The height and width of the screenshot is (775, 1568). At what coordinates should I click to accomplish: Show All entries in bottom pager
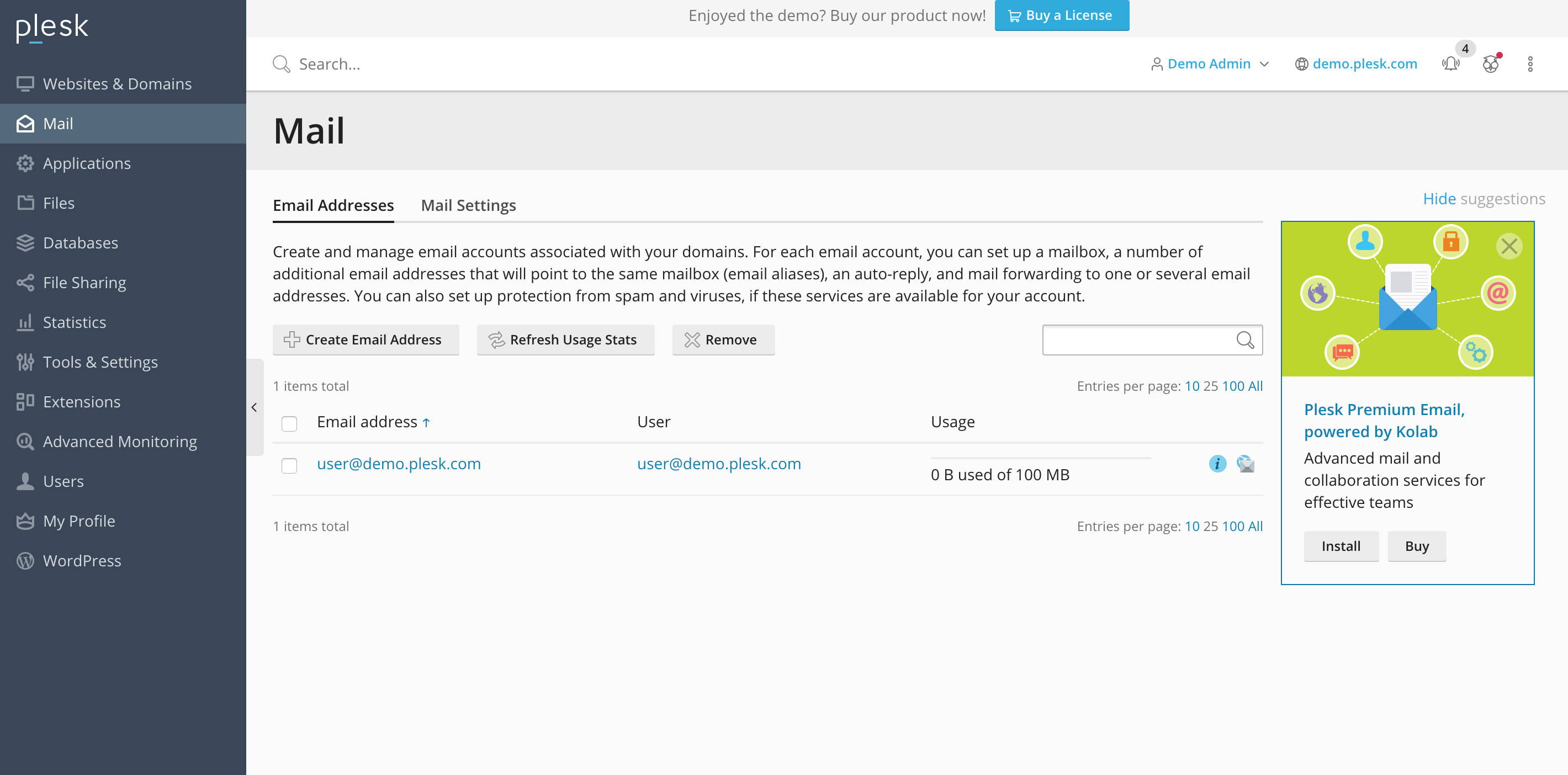point(1255,526)
